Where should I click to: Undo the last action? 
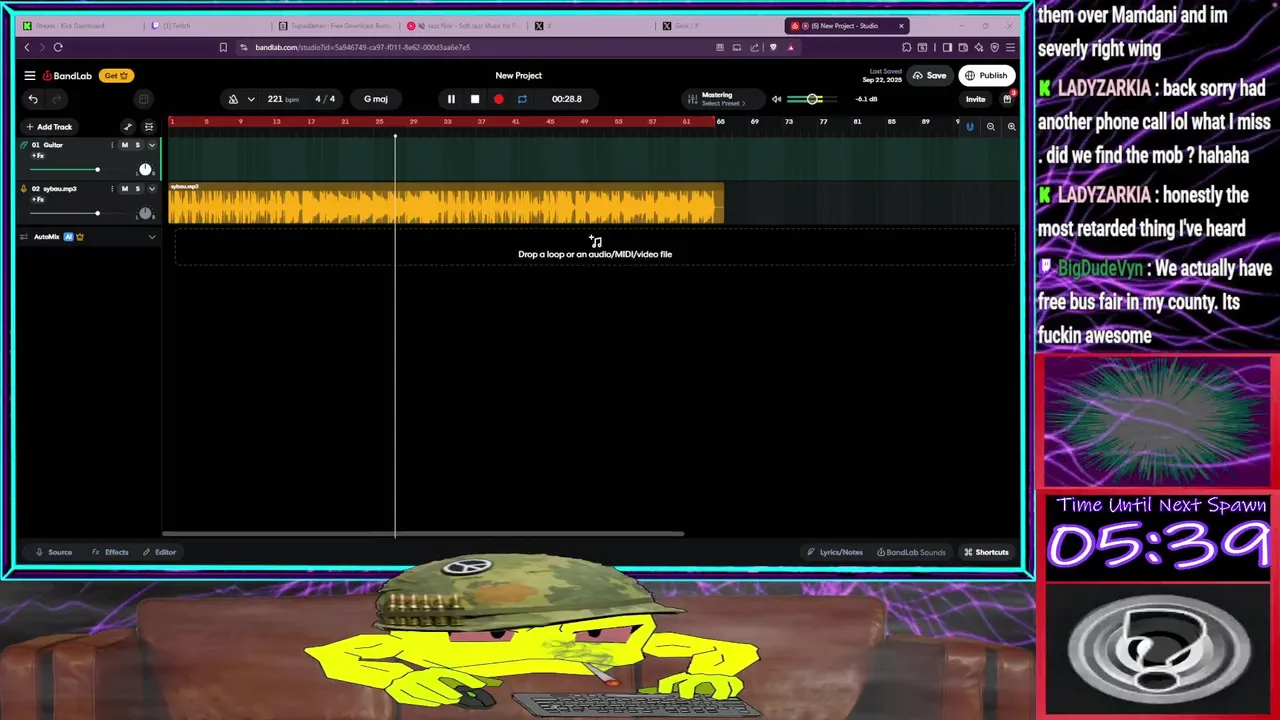[33, 99]
